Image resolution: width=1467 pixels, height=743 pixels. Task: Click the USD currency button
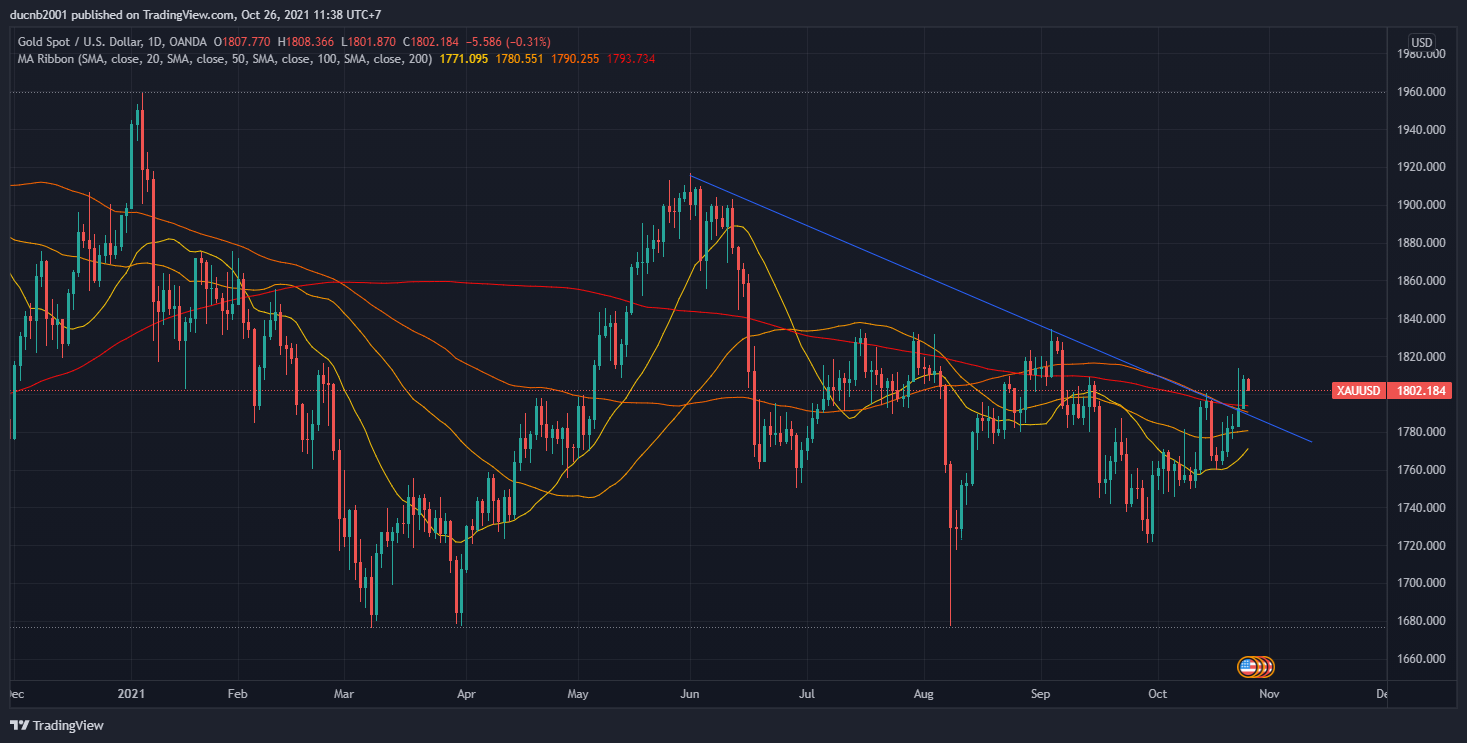(1421, 43)
